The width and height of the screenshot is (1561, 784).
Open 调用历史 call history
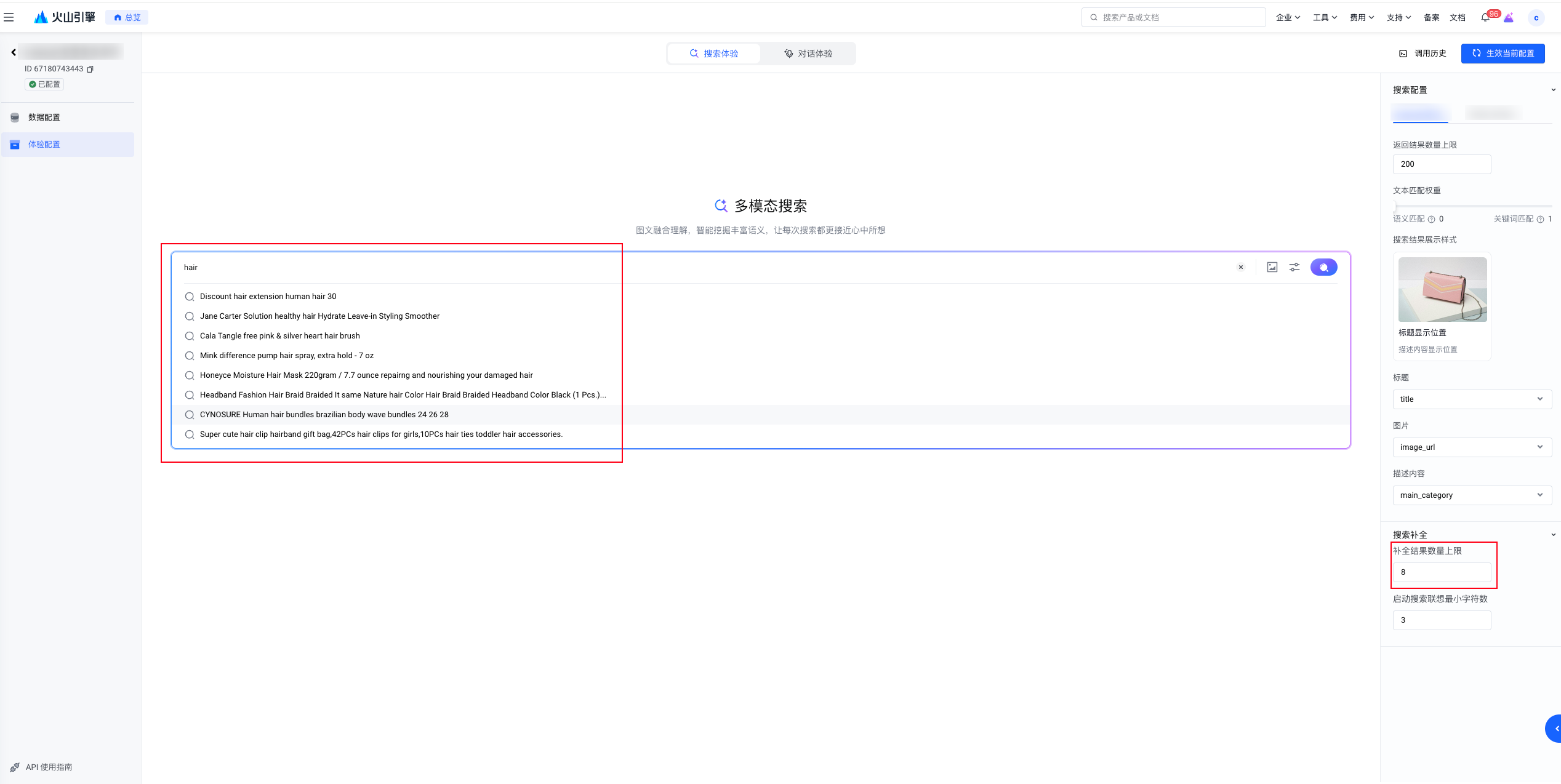point(1423,54)
